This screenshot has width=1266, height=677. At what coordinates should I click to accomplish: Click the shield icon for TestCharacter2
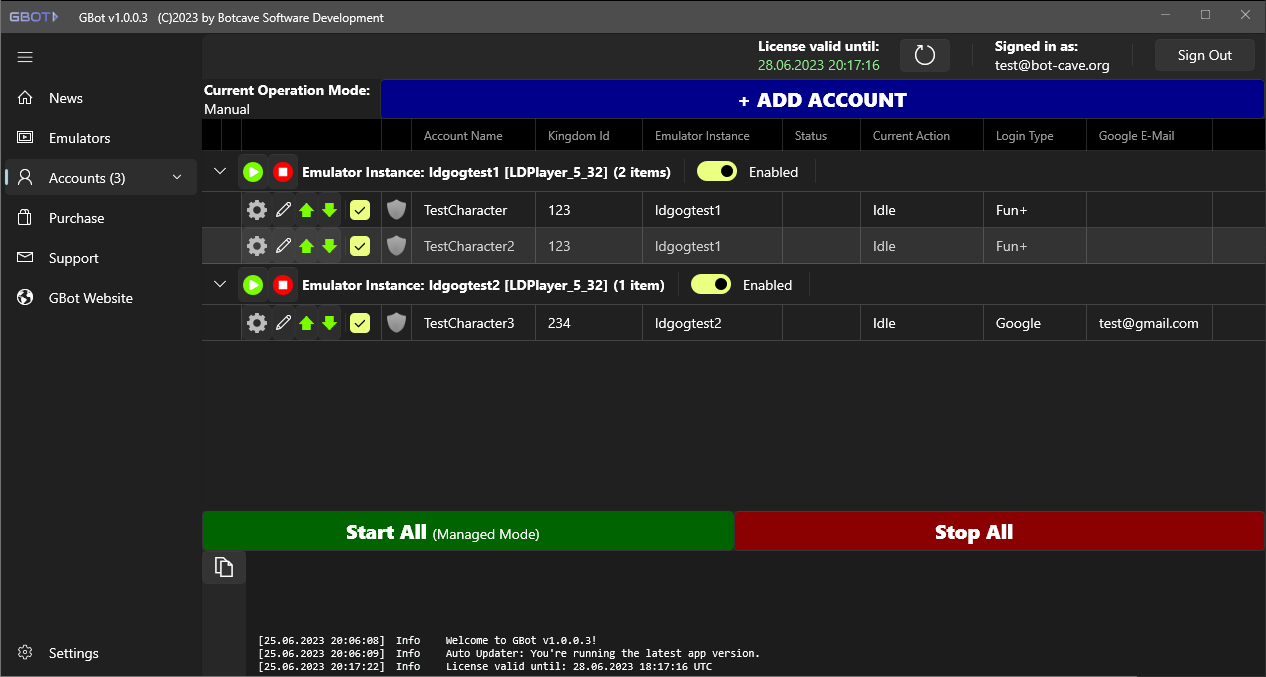(396, 245)
